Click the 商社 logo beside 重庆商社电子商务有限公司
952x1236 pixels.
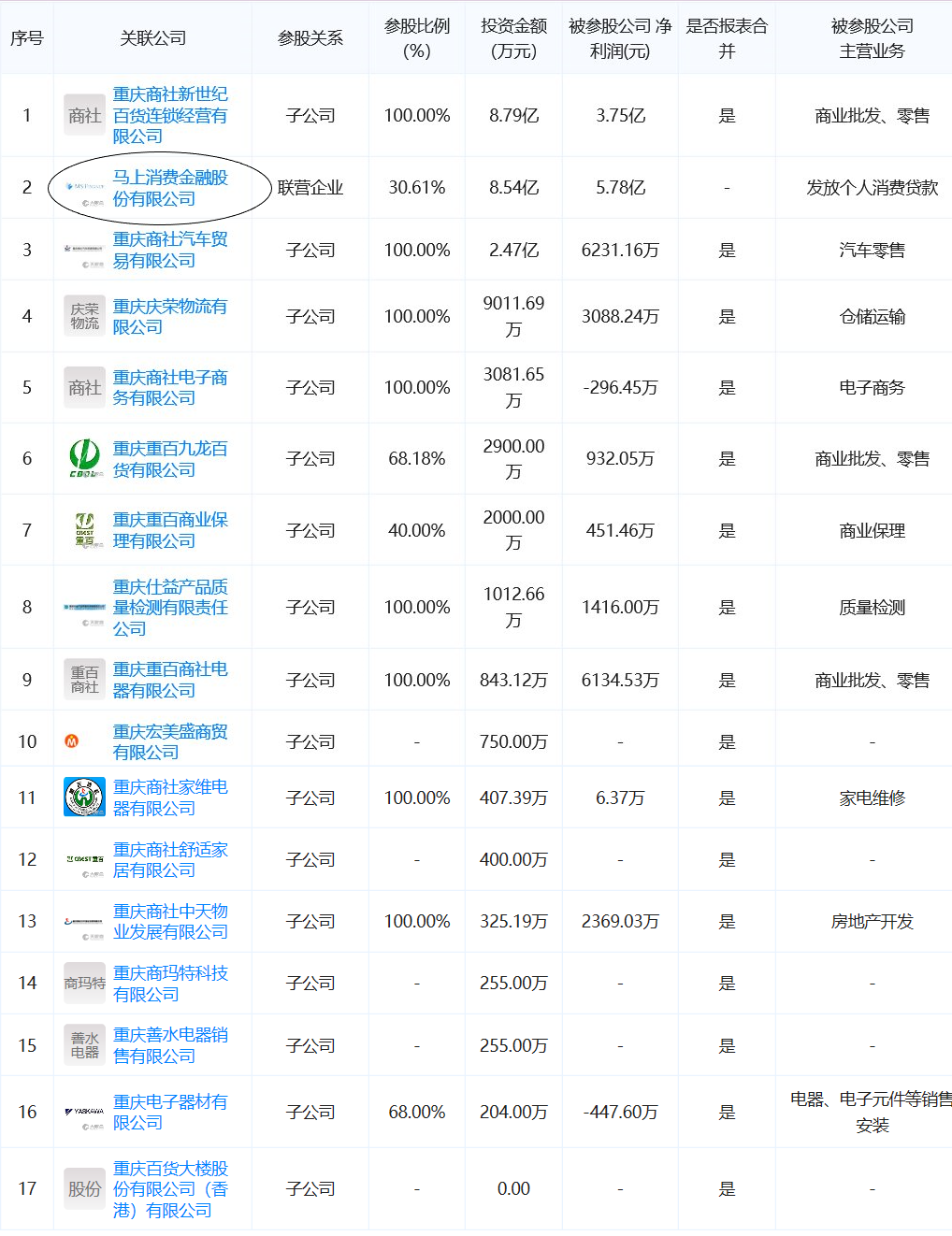[x=84, y=387]
